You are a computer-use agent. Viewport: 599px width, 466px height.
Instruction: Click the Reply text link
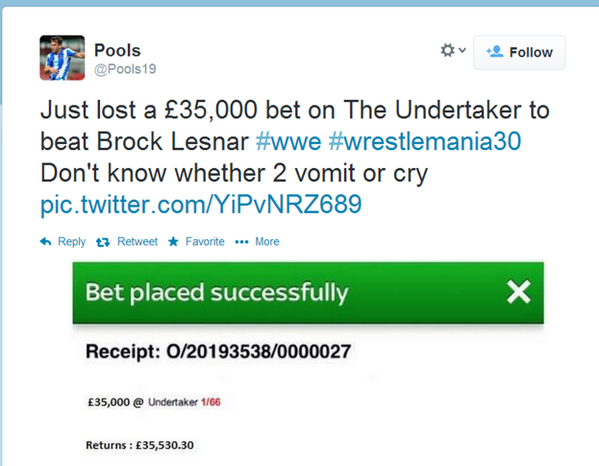click(71, 242)
